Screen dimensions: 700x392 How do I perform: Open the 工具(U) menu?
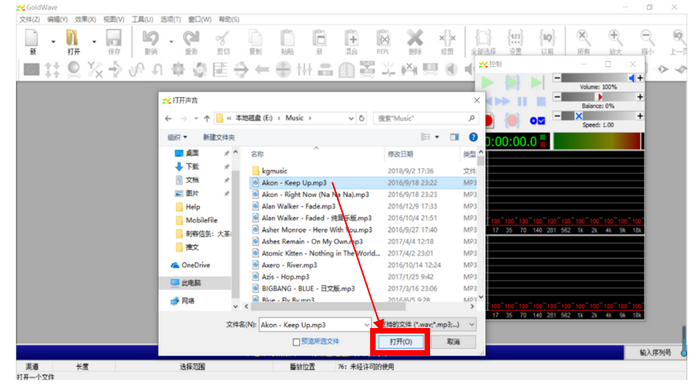[142, 19]
